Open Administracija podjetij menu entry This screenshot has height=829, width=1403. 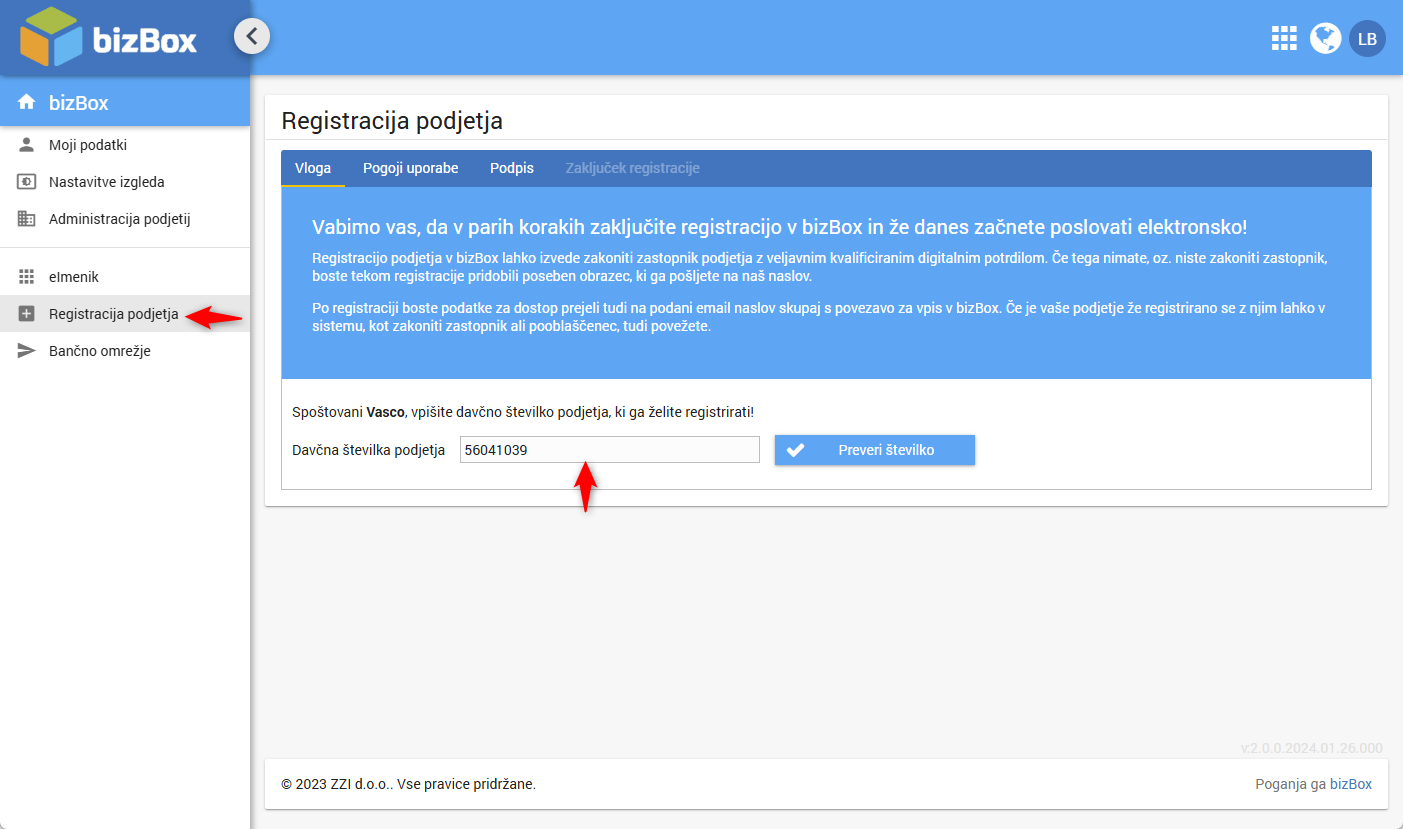125,219
